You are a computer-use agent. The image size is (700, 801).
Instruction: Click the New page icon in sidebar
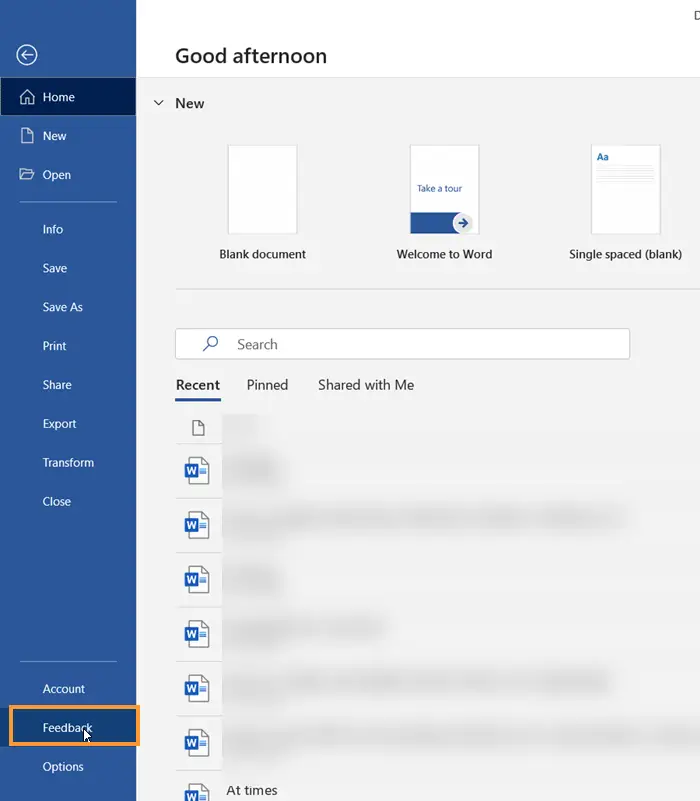pos(27,135)
